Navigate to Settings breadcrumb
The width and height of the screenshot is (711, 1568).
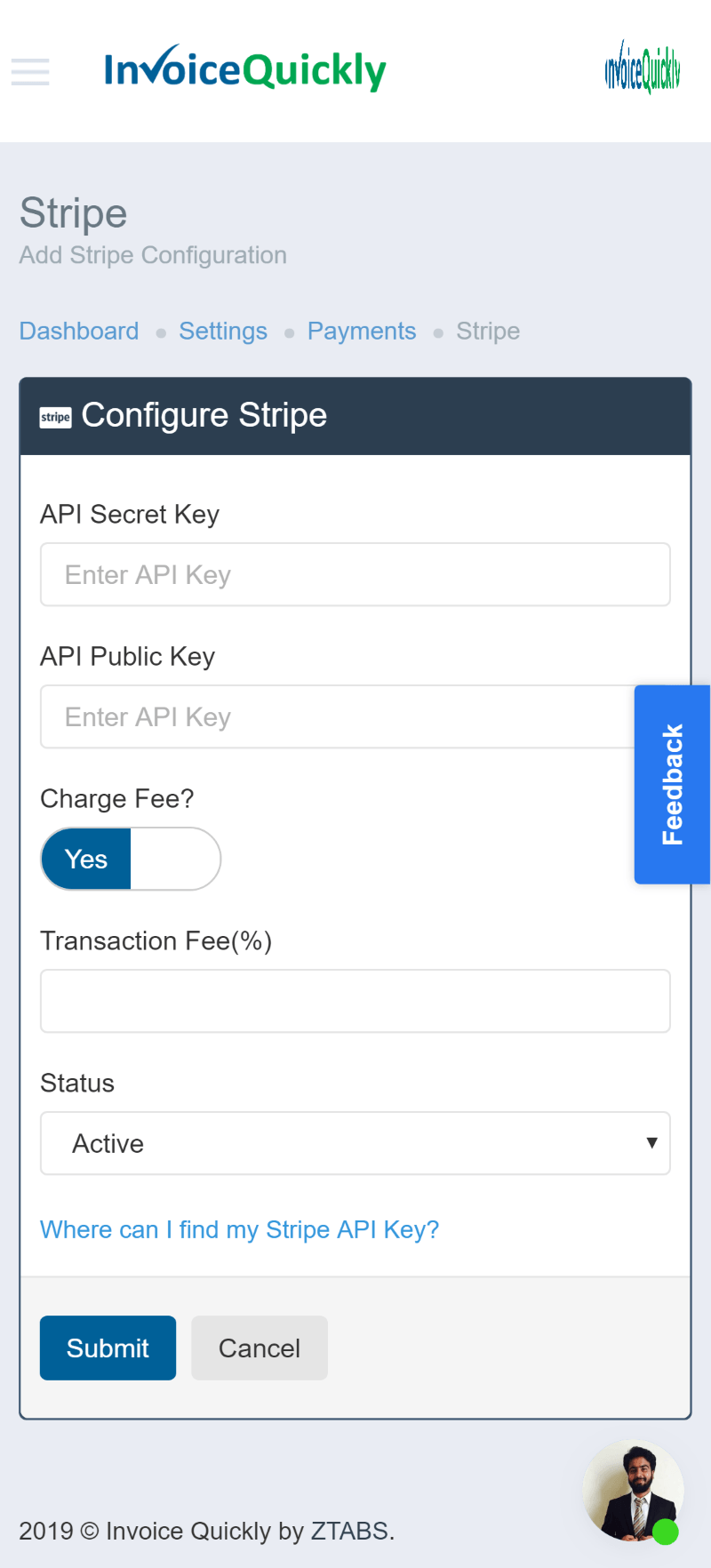[x=223, y=332]
